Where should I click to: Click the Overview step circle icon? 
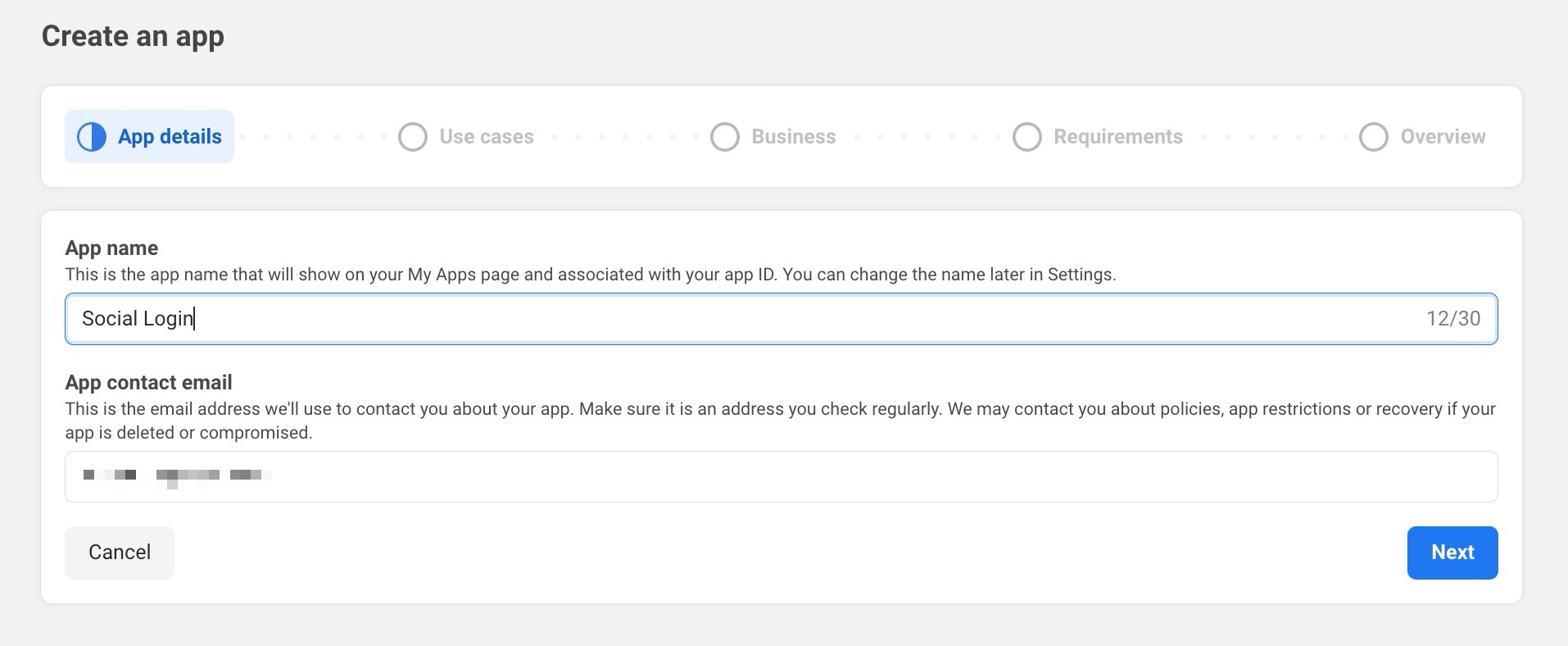click(x=1374, y=137)
